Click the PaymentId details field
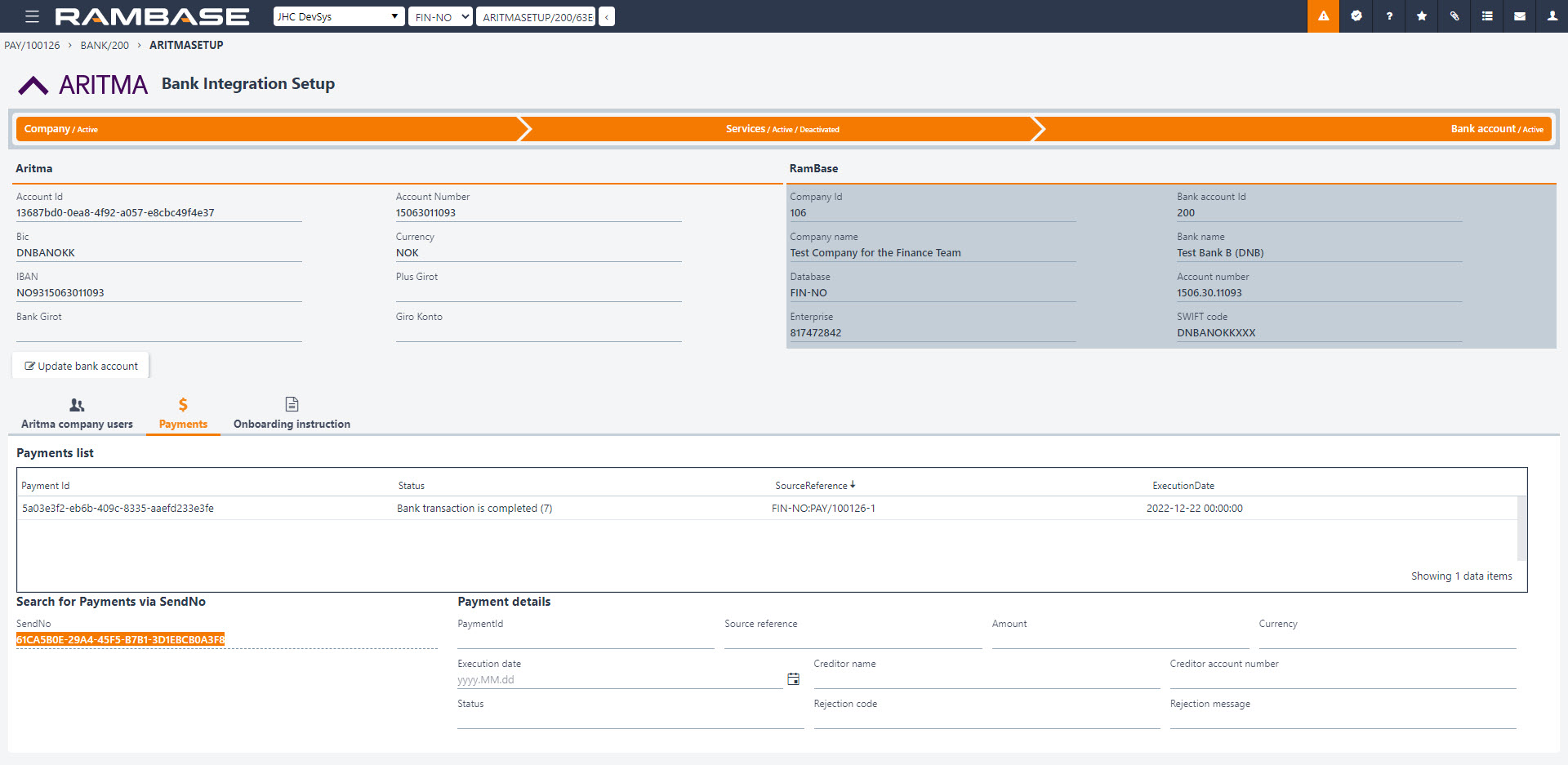The image size is (1568, 765). point(586,639)
